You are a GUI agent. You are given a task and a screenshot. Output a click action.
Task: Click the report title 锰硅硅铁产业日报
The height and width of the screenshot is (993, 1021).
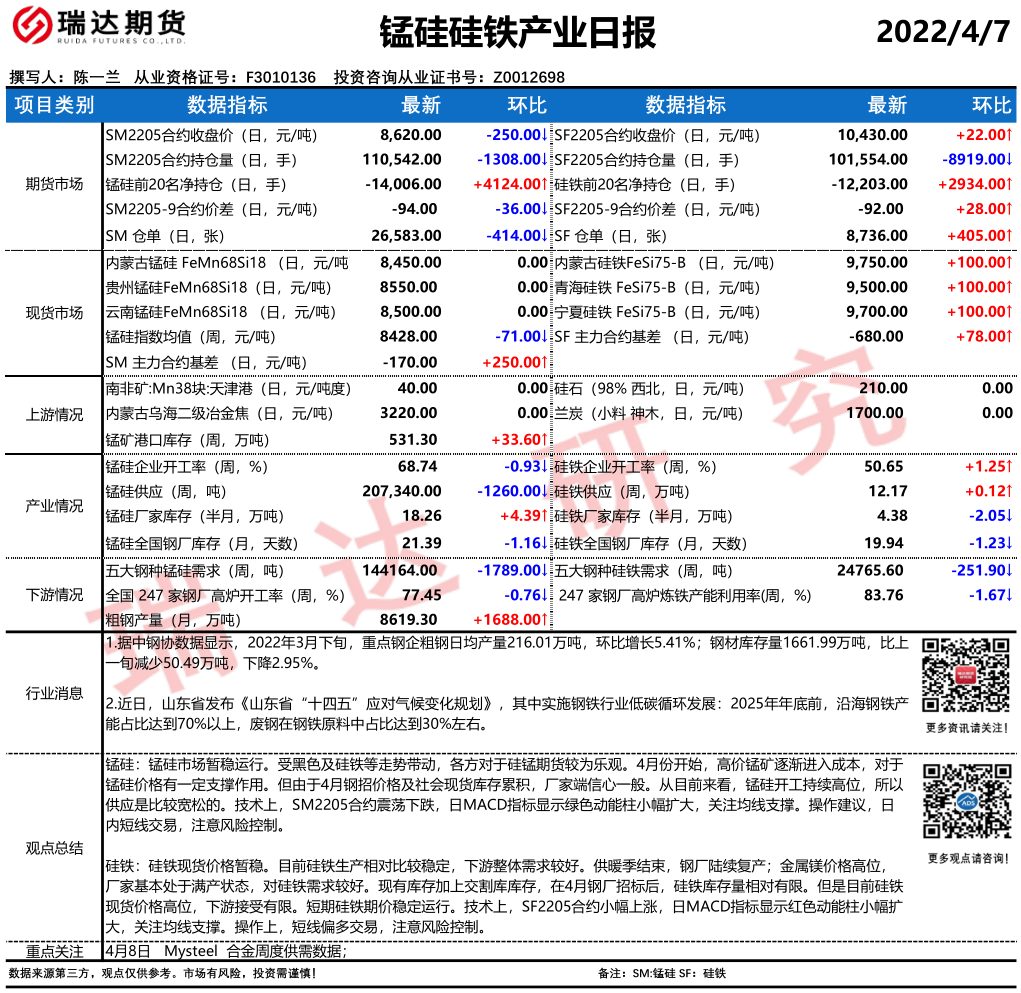click(517, 33)
